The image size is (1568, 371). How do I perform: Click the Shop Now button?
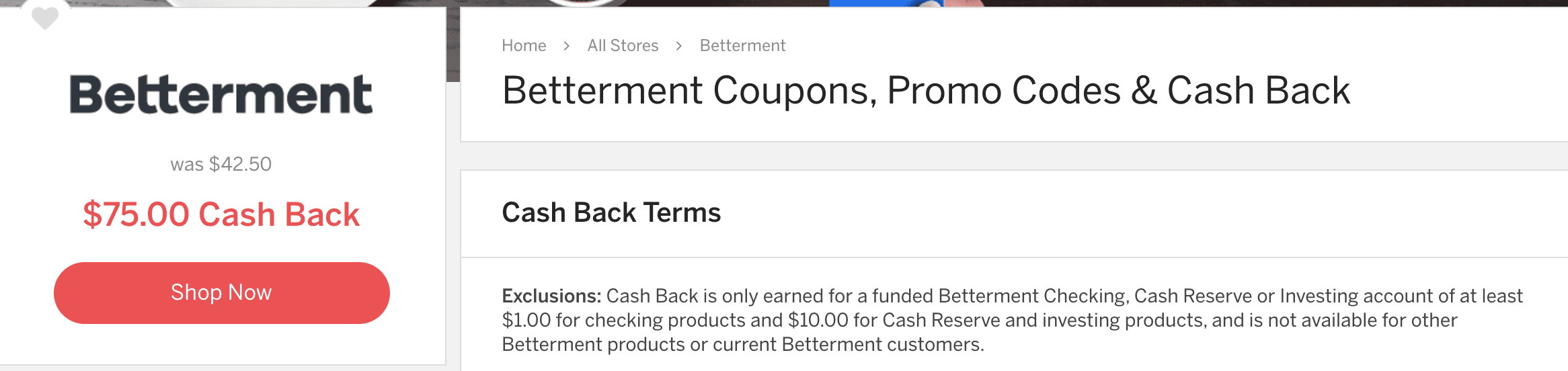(x=222, y=293)
